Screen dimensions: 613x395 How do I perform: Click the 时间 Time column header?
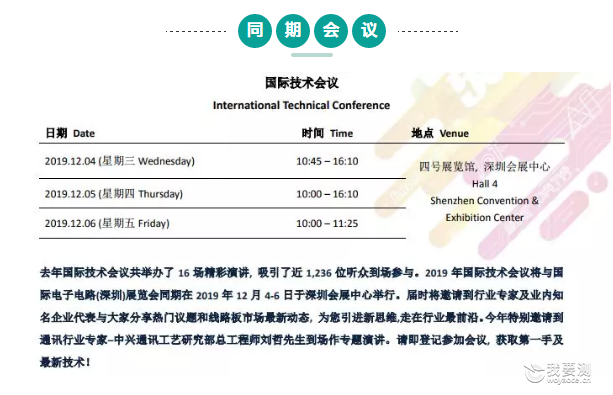pyautogui.click(x=327, y=133)
